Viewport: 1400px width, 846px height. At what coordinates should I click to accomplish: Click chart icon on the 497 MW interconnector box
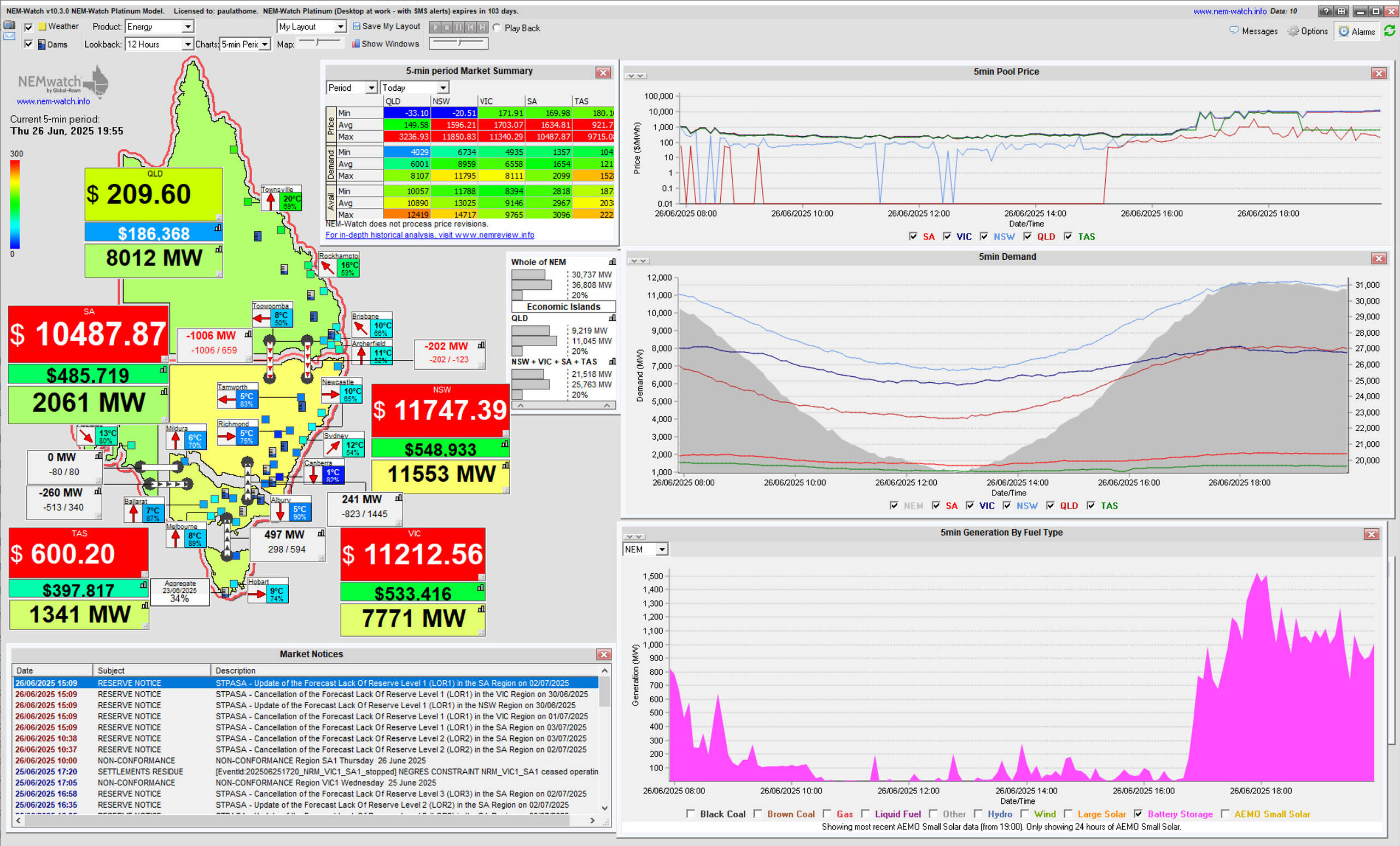click(x=322, y=534)
